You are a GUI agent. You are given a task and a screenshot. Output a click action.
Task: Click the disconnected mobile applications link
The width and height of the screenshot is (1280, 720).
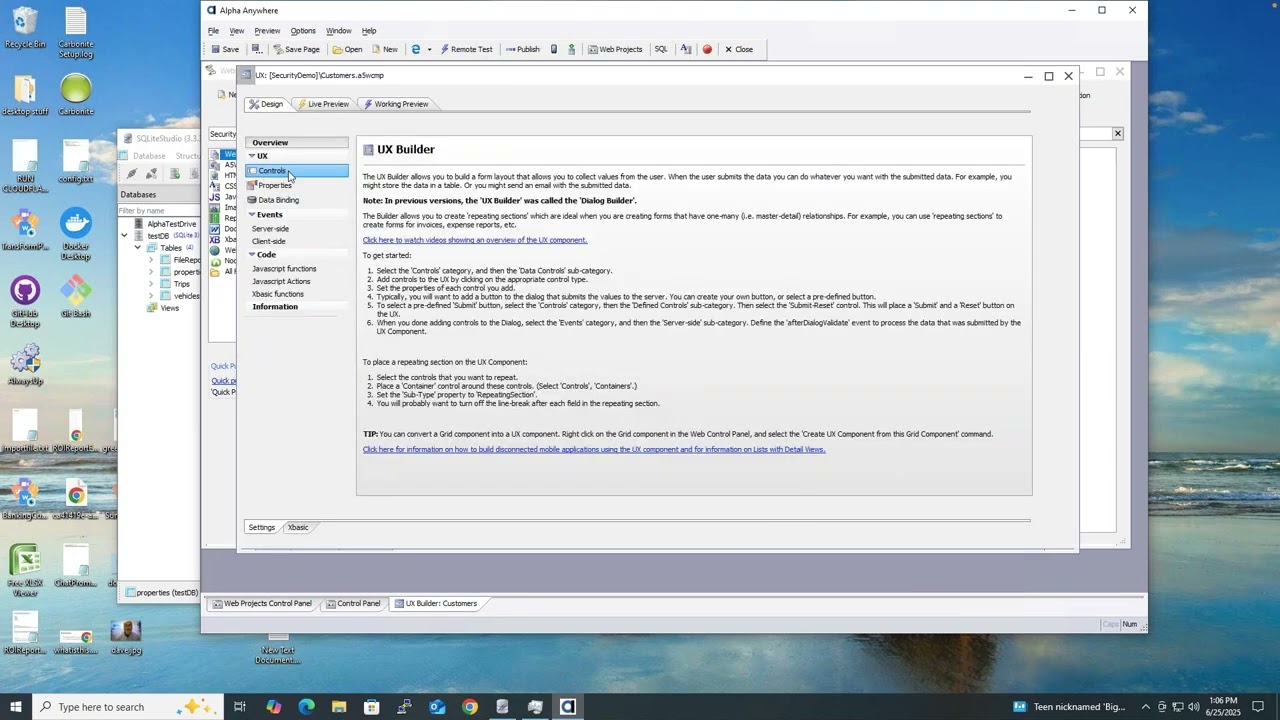coord(594,450)
